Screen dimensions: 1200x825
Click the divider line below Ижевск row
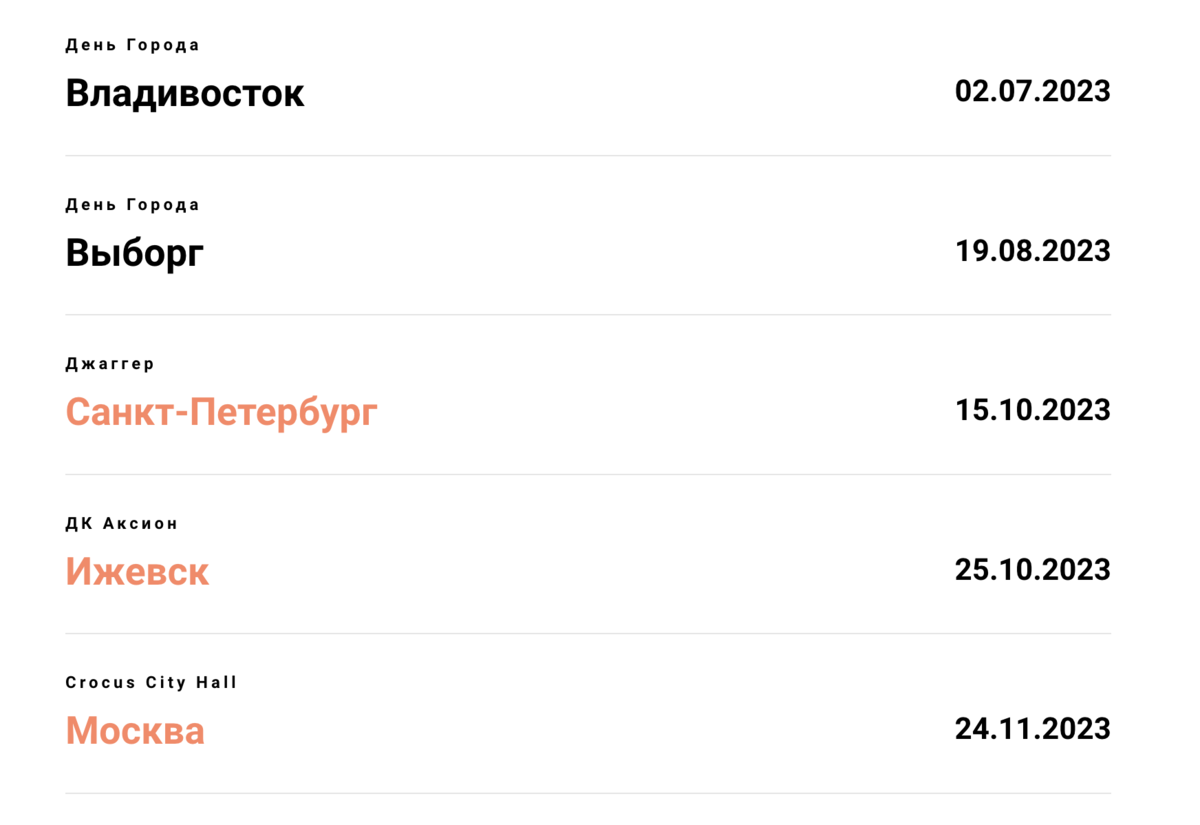coord(588,633)
